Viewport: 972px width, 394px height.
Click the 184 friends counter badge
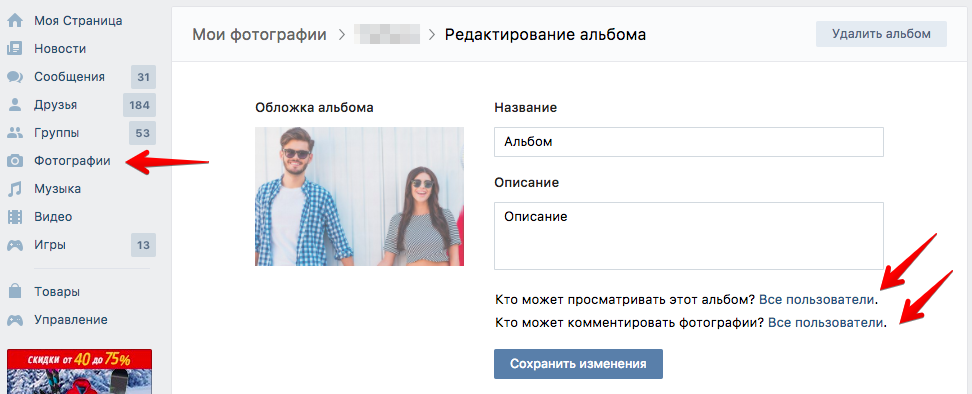point(139,105)
